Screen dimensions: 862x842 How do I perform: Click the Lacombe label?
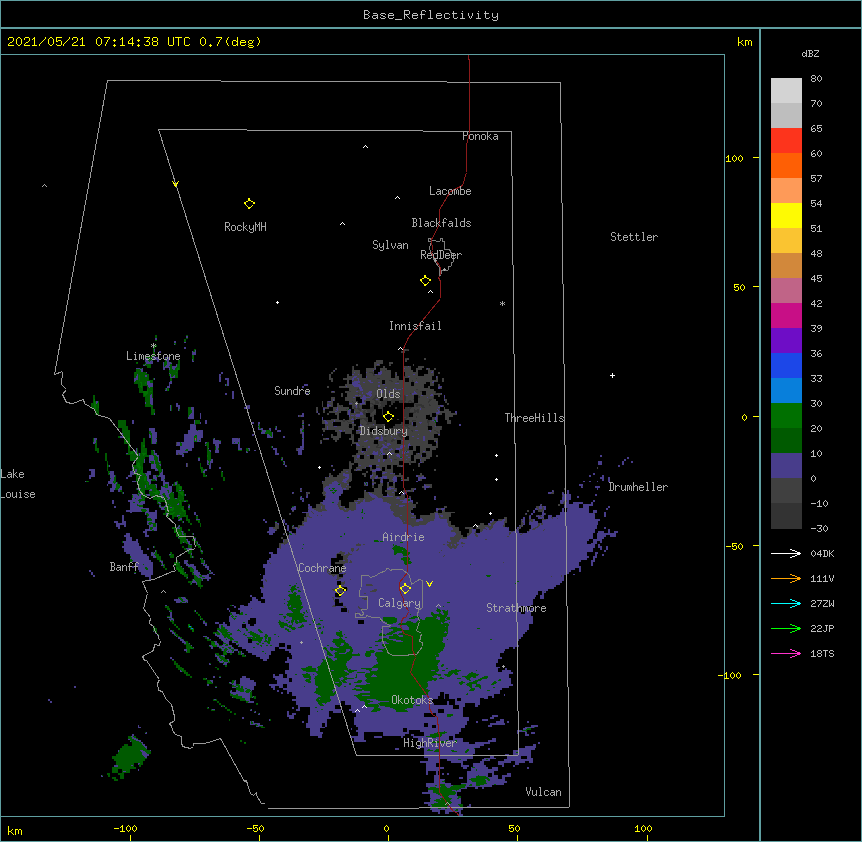[450, 191]
